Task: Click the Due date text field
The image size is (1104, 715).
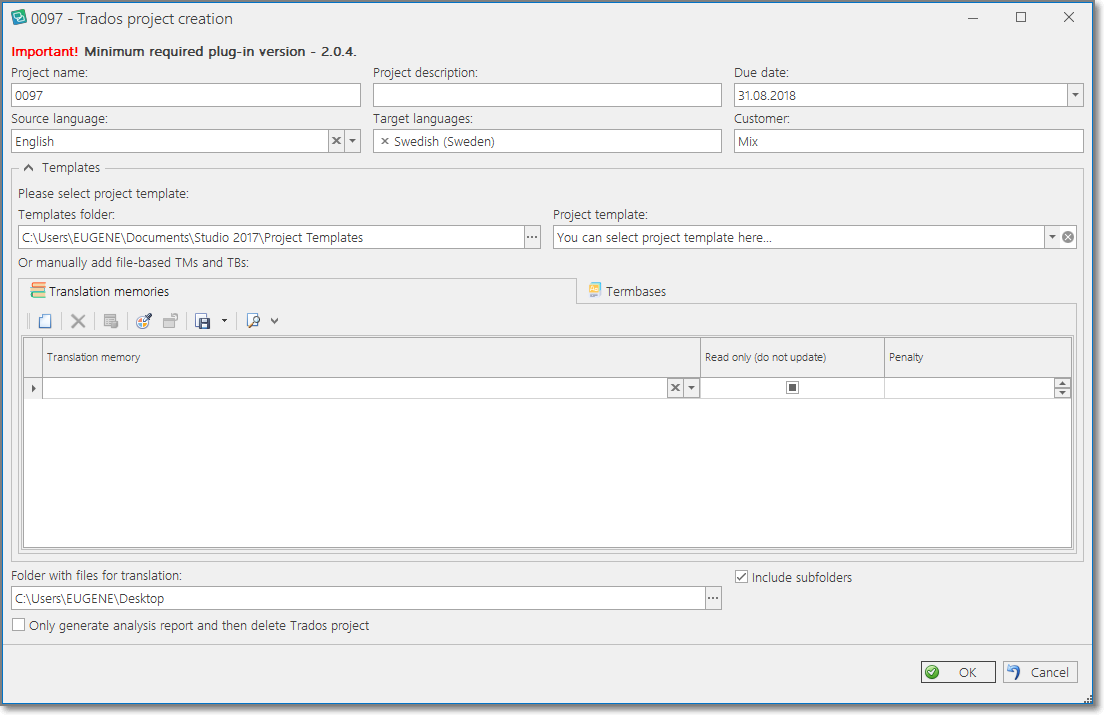Action: pyautogui.click(x=901, y=95)
